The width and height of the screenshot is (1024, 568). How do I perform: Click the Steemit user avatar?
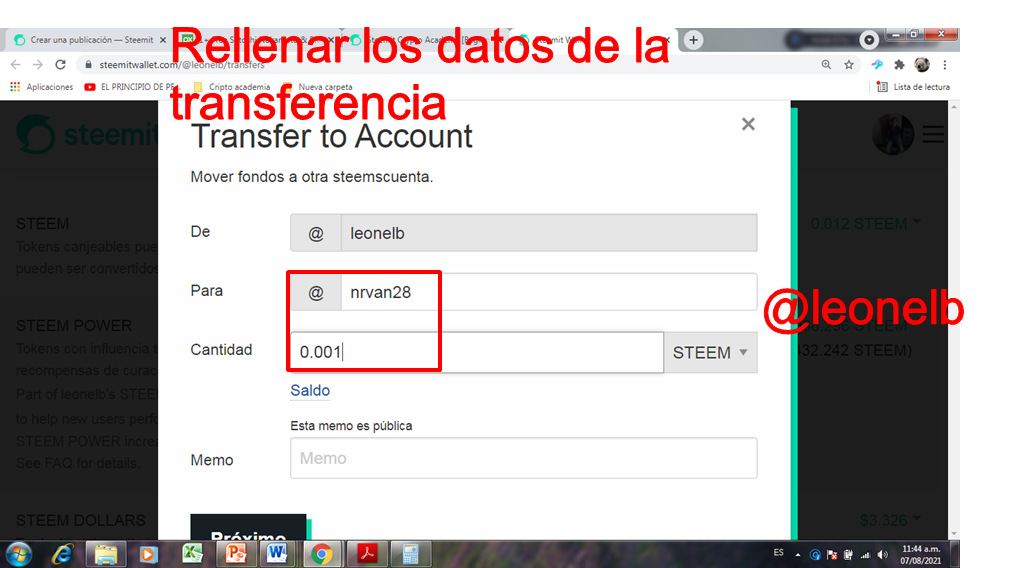(x=893, y=134)
